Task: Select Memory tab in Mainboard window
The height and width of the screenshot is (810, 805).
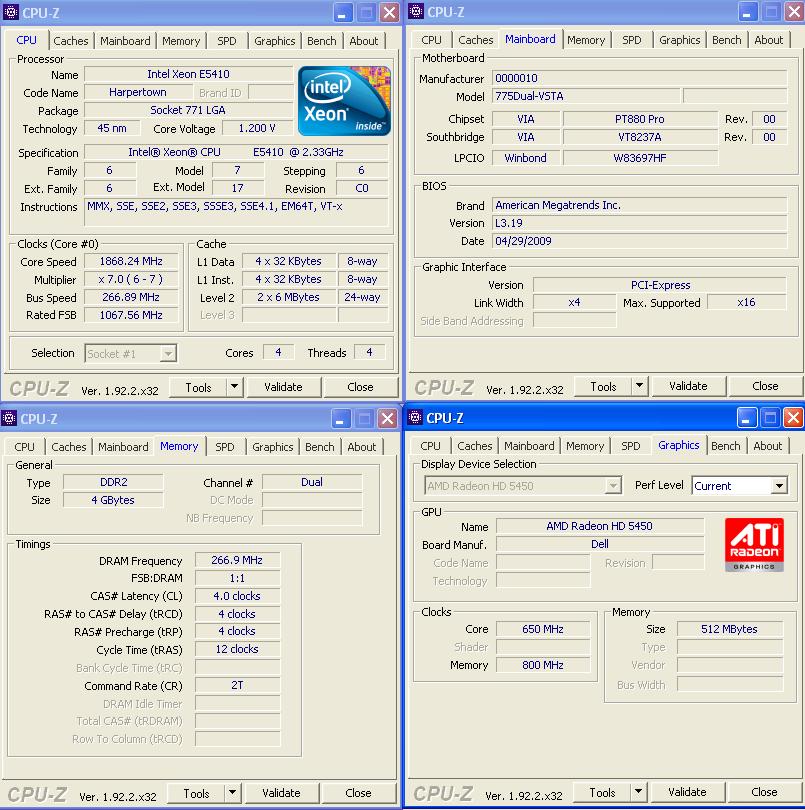Action: pos(586,40)
